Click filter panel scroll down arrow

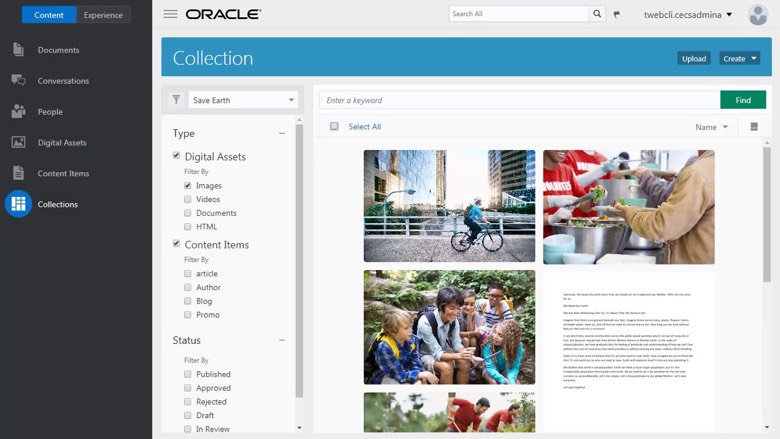click(299, 428)
